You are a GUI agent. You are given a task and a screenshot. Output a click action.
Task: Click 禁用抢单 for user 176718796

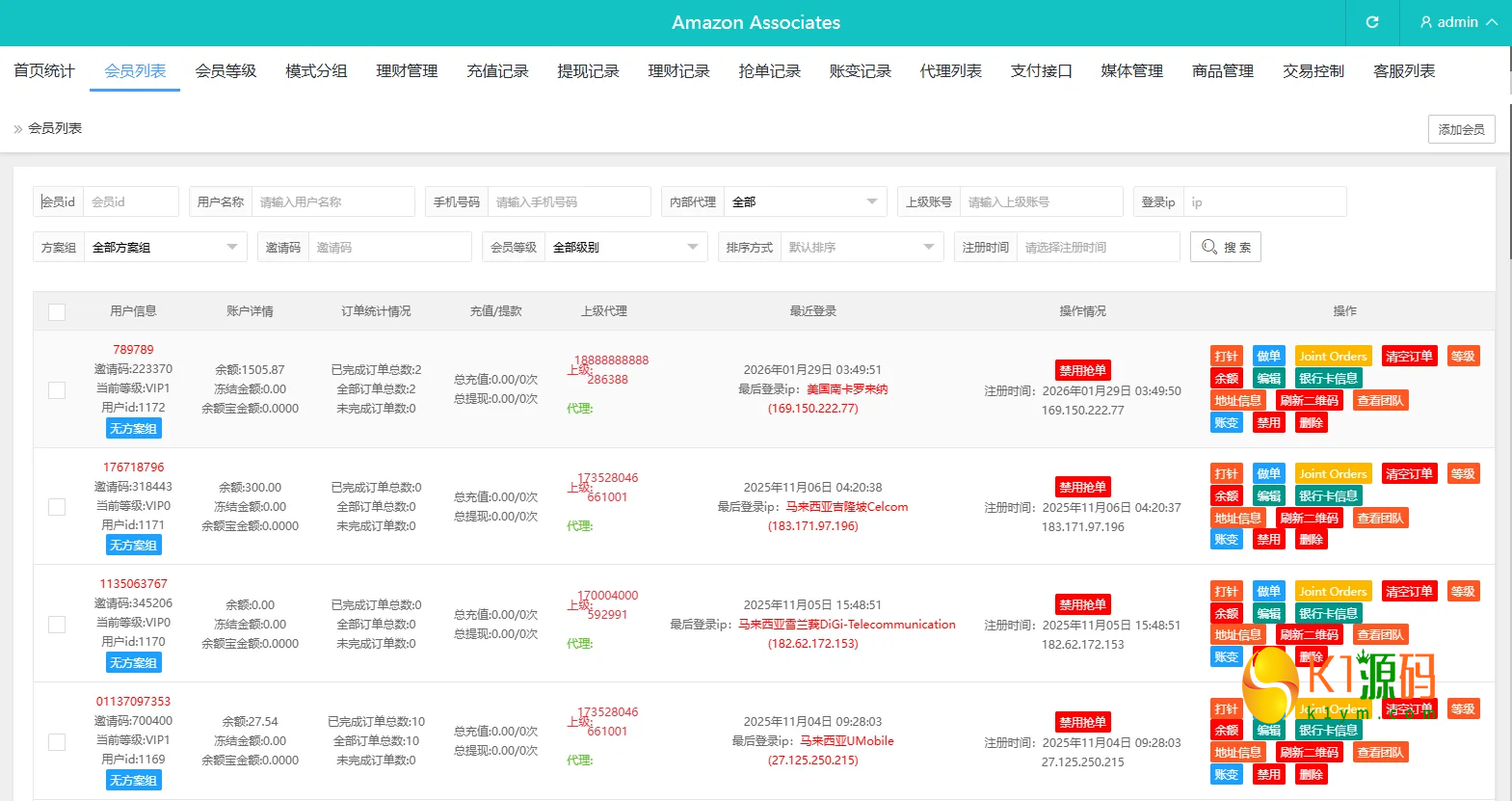[x=1083, y=487]
